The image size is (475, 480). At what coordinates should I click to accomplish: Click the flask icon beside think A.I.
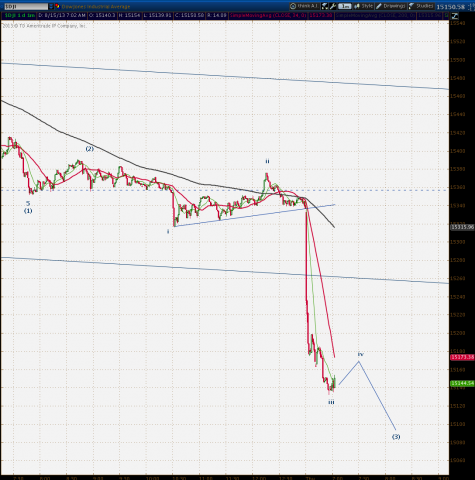(x=325, y=6)
